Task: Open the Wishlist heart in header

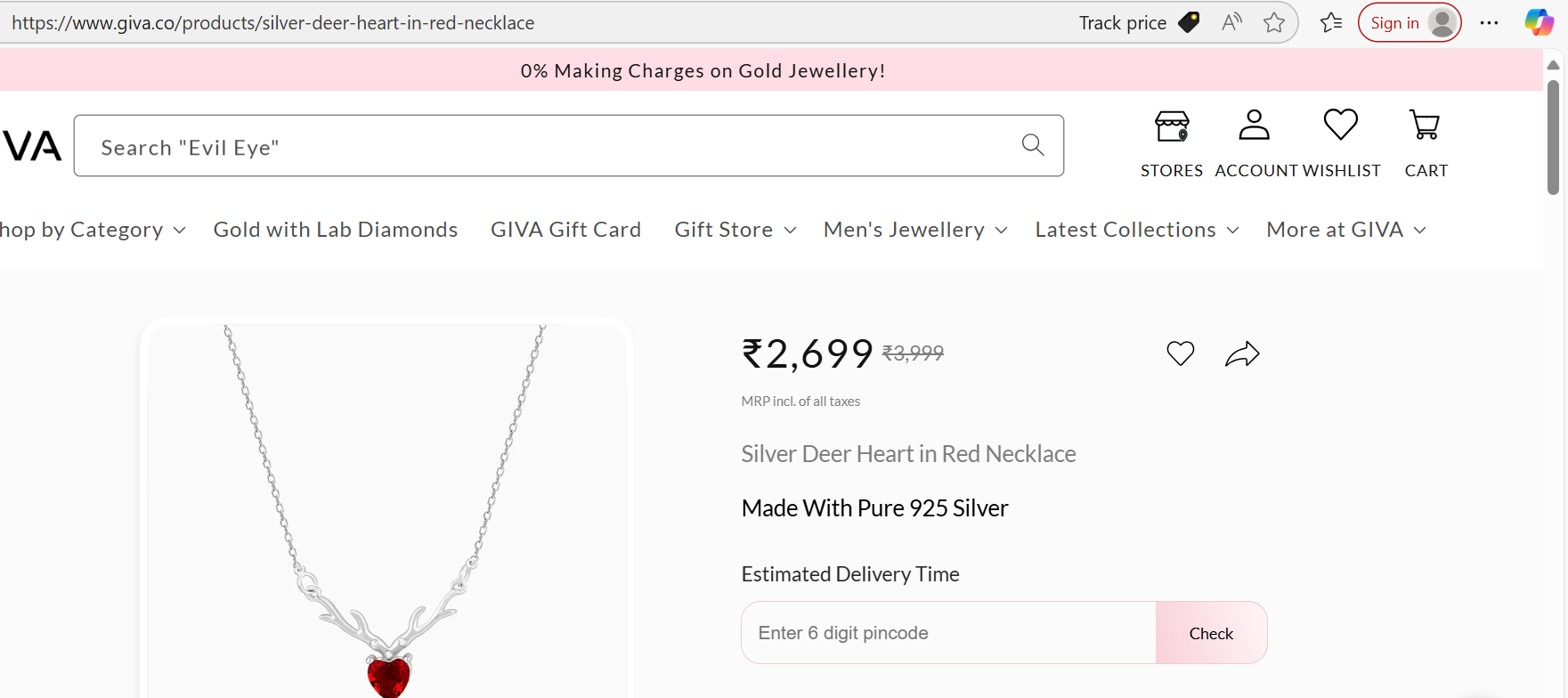Action: [x=1340, y=125]
